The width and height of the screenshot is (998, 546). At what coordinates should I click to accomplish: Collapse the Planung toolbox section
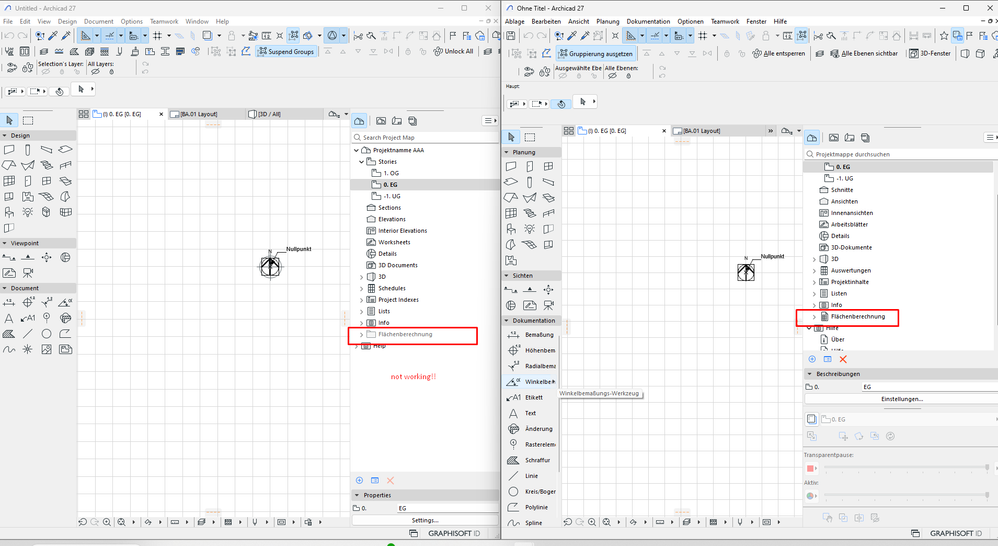(507, 152)
